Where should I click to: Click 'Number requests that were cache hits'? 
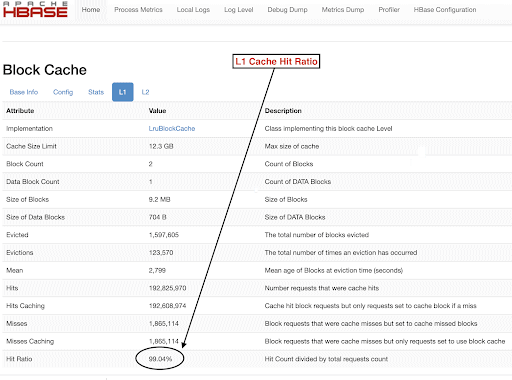point(322,288)
